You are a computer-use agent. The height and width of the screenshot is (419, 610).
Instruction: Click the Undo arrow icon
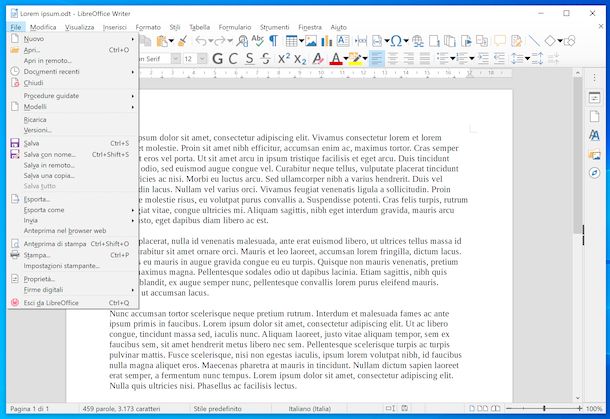200,40
